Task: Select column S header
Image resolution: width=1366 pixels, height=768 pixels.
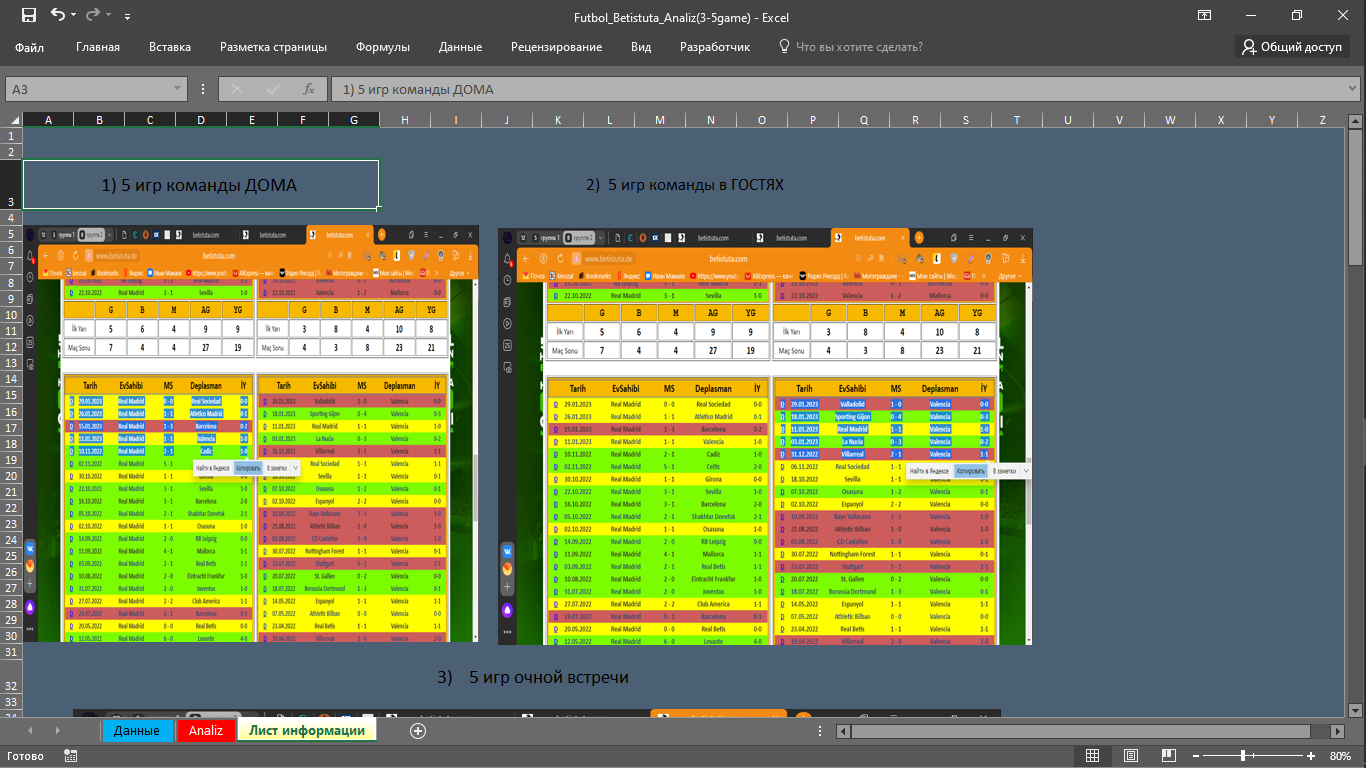Action: [x=966, y=120]
